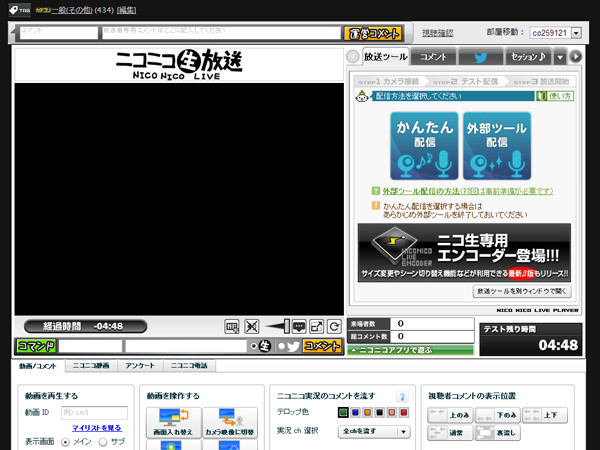Viewport: 600px width, 450px height.
Task: Expand the ニコニコアプリで遊ぶ bar
Action: (410, 350)
